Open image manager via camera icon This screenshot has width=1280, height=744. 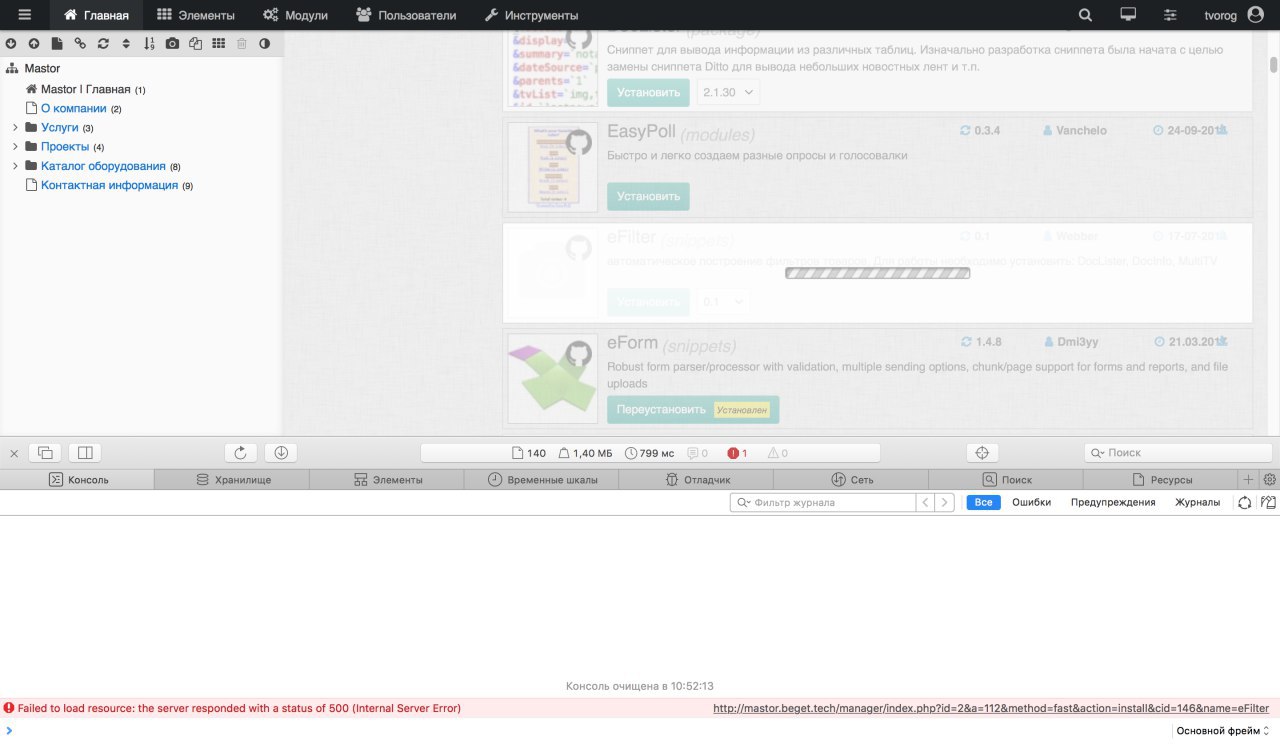[172, 44]
